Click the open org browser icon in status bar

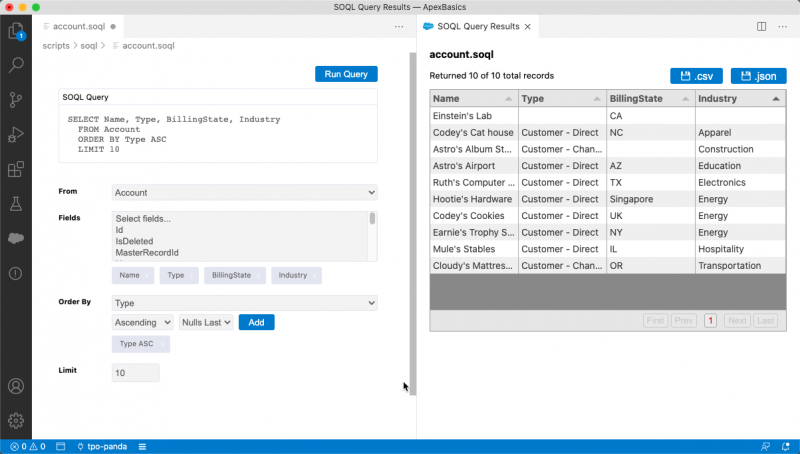coord(61,446)
